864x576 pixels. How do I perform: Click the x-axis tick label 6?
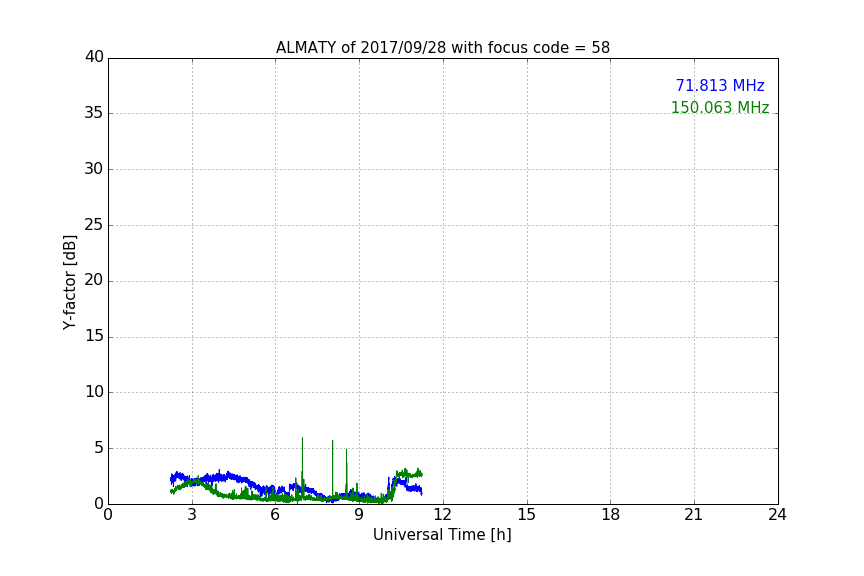[276, 515]
